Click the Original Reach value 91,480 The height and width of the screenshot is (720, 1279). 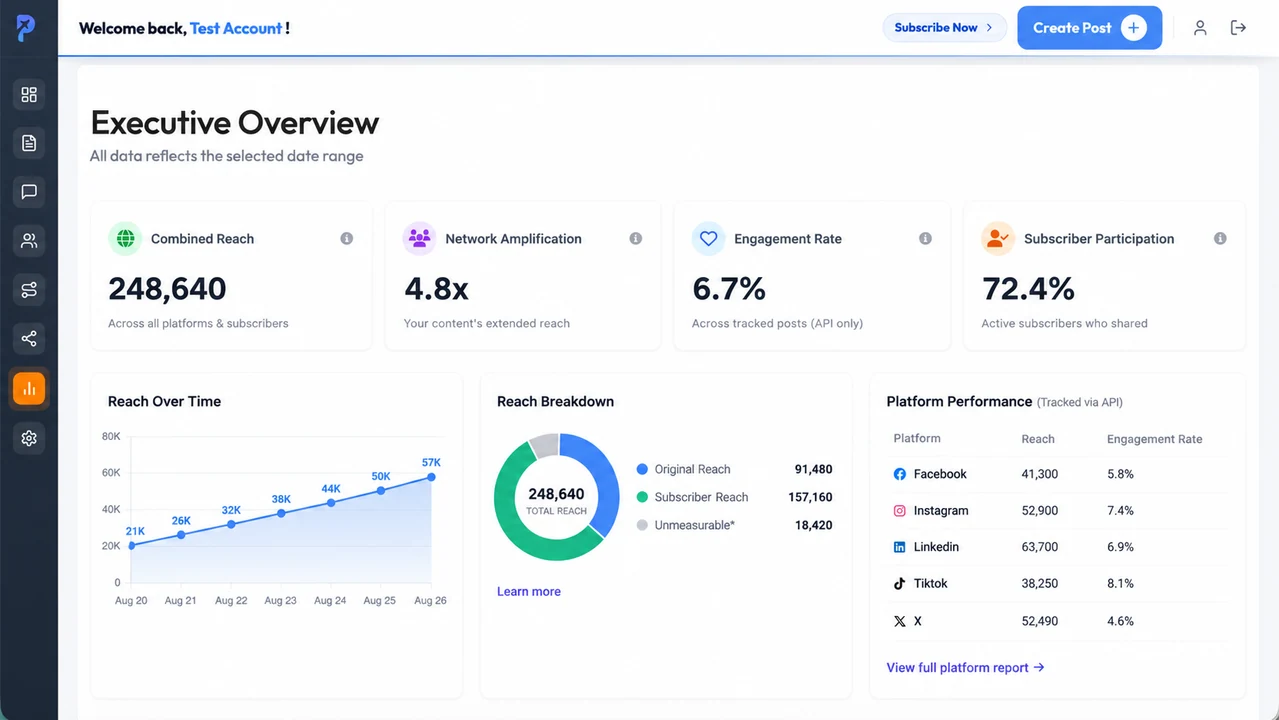point(813,469)
